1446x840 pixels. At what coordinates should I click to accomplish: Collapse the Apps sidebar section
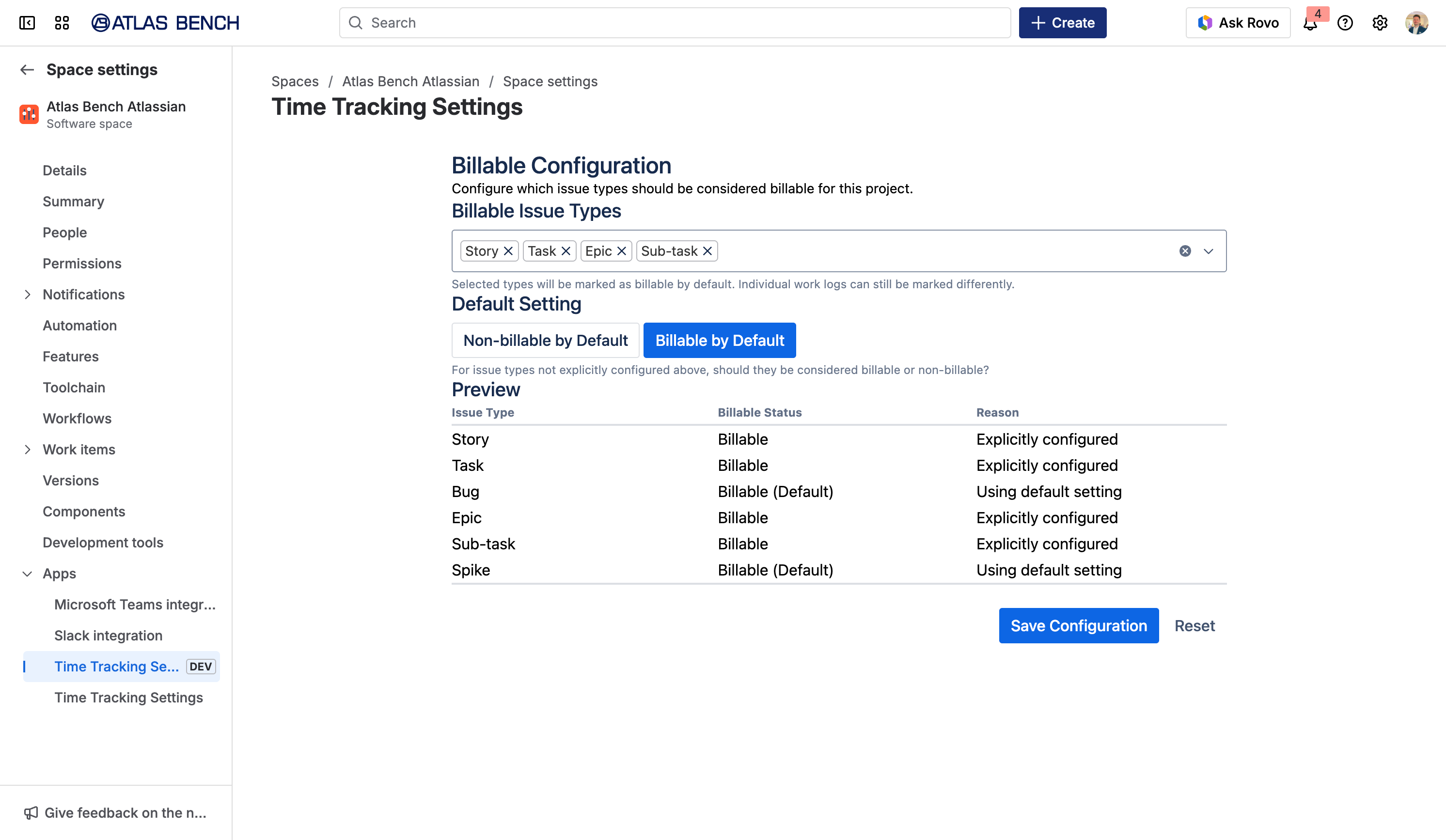point(27,574)
